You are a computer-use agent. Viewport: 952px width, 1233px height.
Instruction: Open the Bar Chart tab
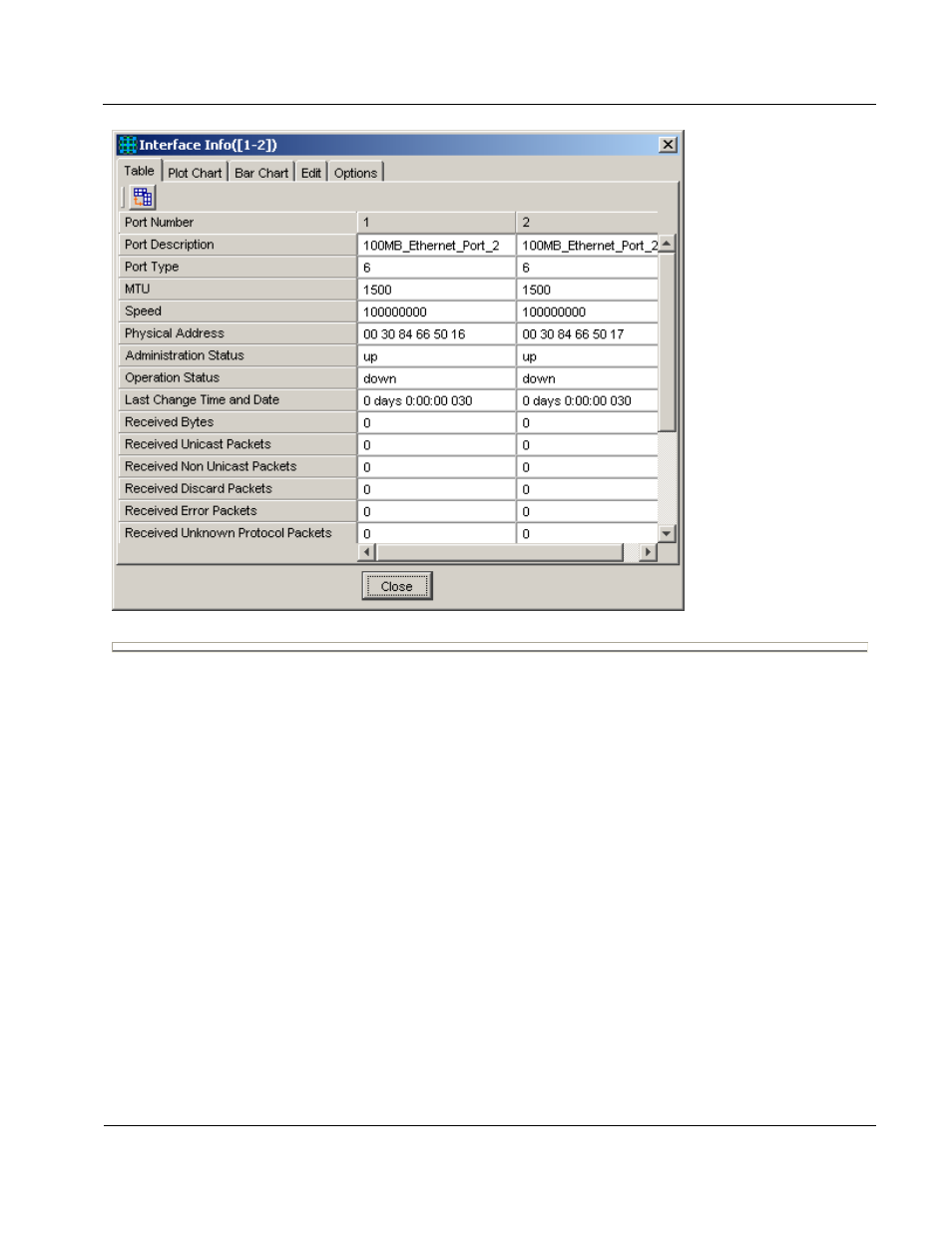(261, 173)
